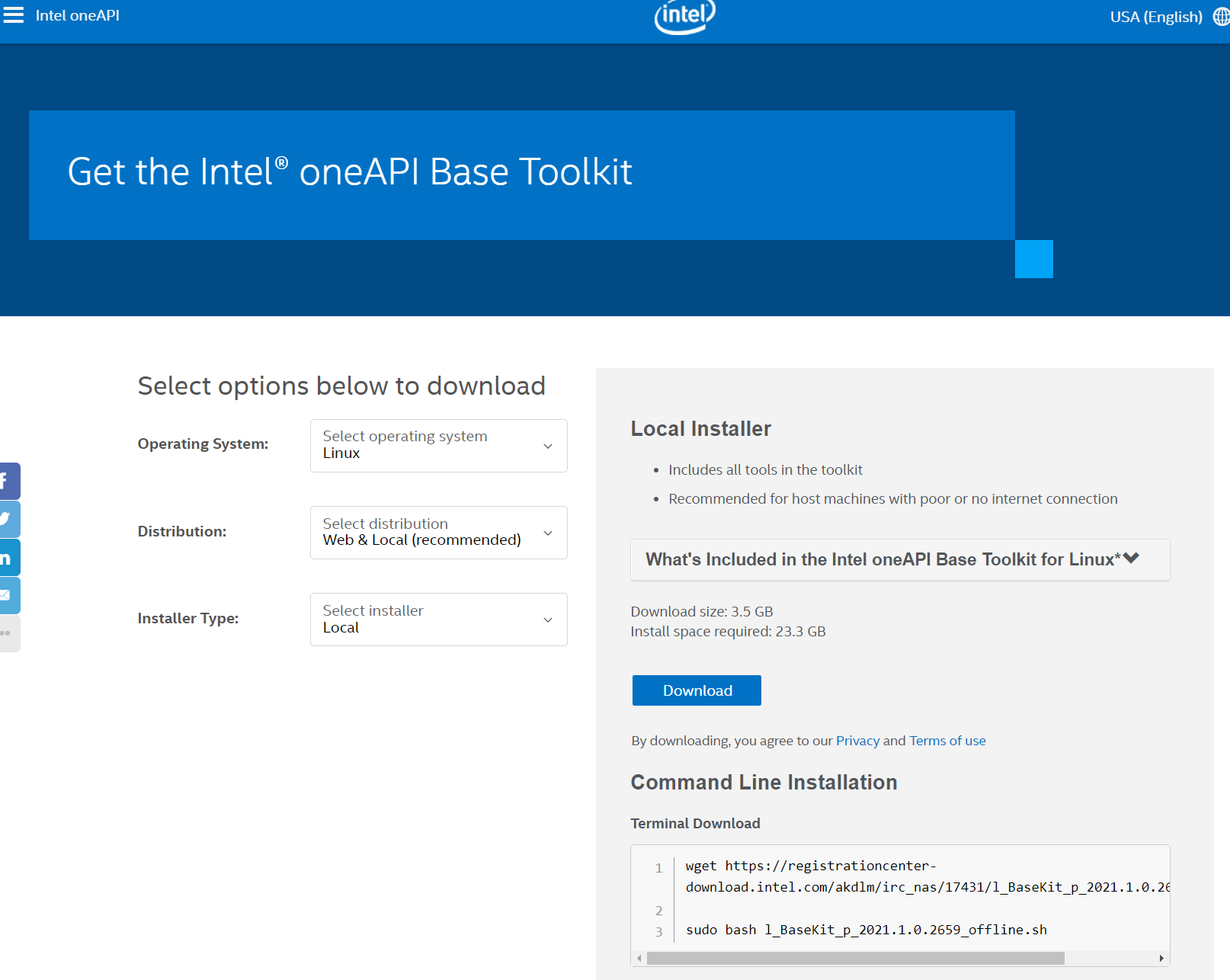Screen dimensions: 1230x980
Task: Click the Intel logo
Action: (x=684, y=17)
